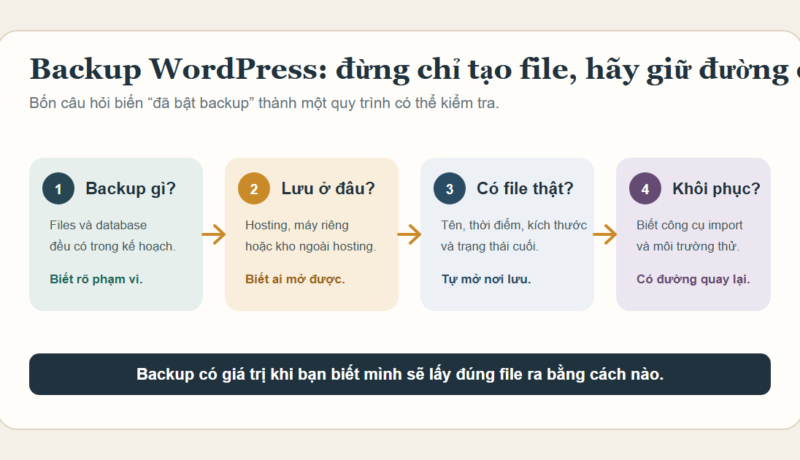
Task: Click the bold text 'Tự mở nơi lưu.'
Action: (486, 279)
